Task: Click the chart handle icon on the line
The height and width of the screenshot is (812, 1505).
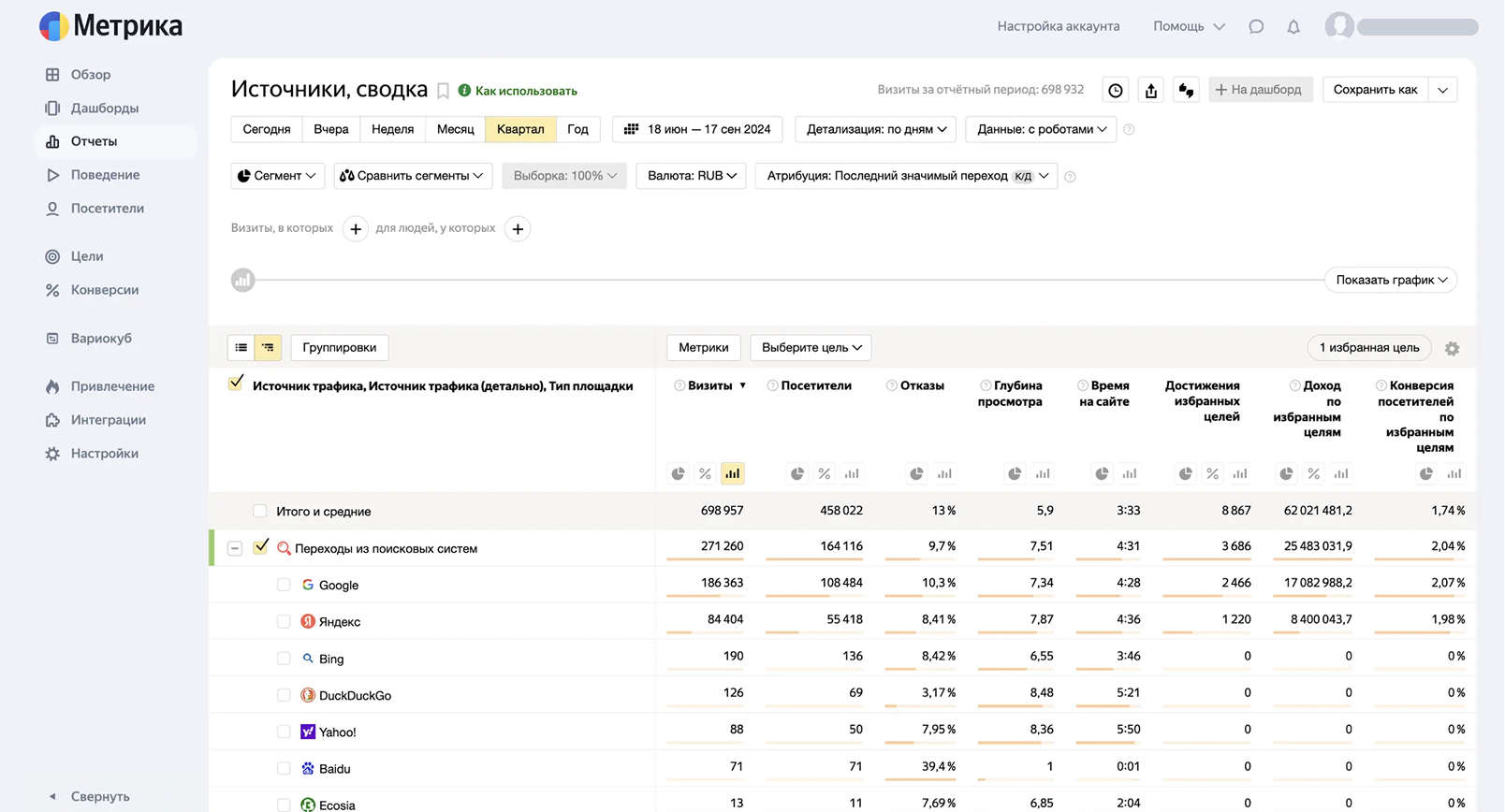Action: click(243, 280)
